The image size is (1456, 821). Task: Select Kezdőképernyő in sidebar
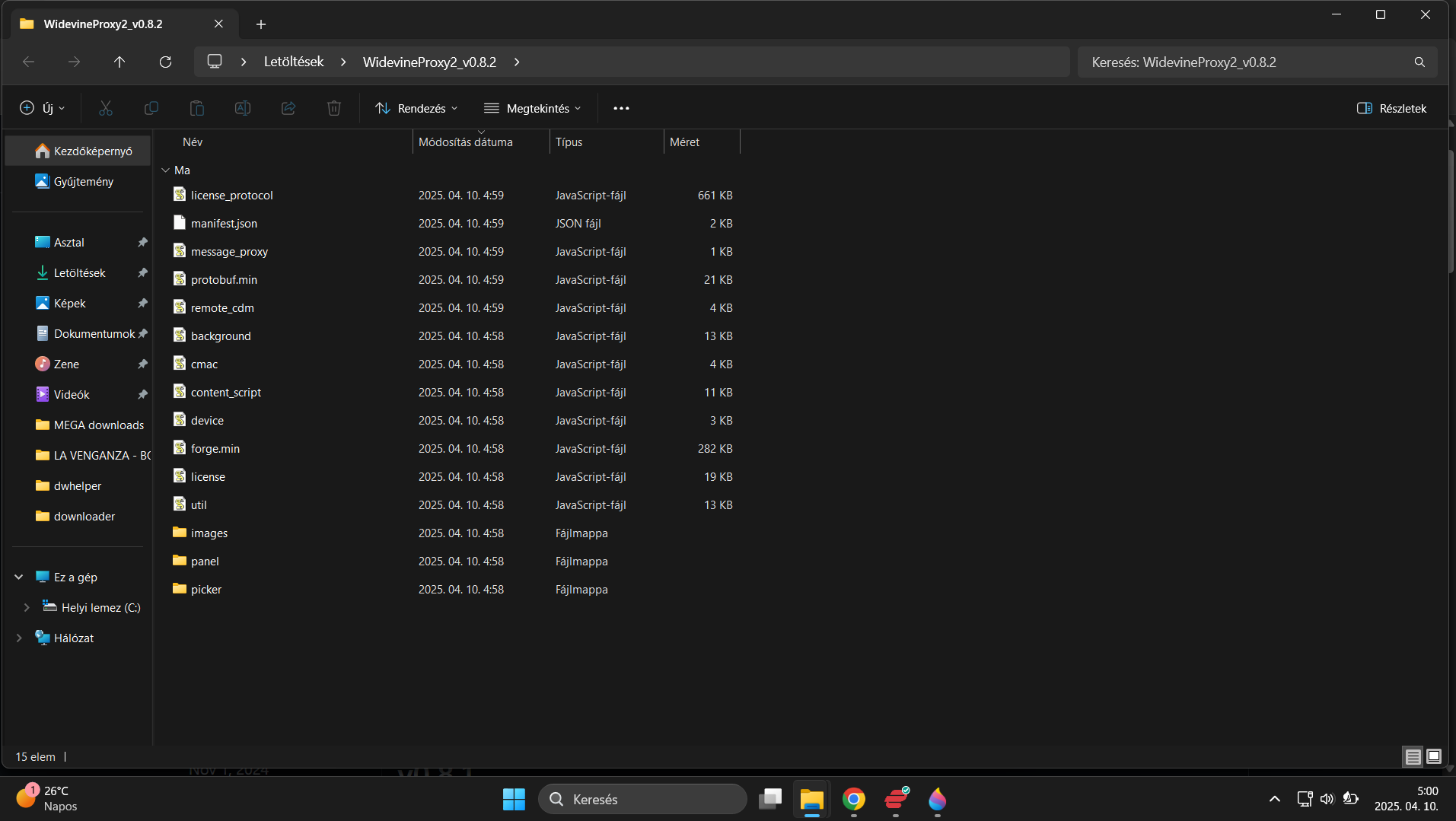[78, 151]
